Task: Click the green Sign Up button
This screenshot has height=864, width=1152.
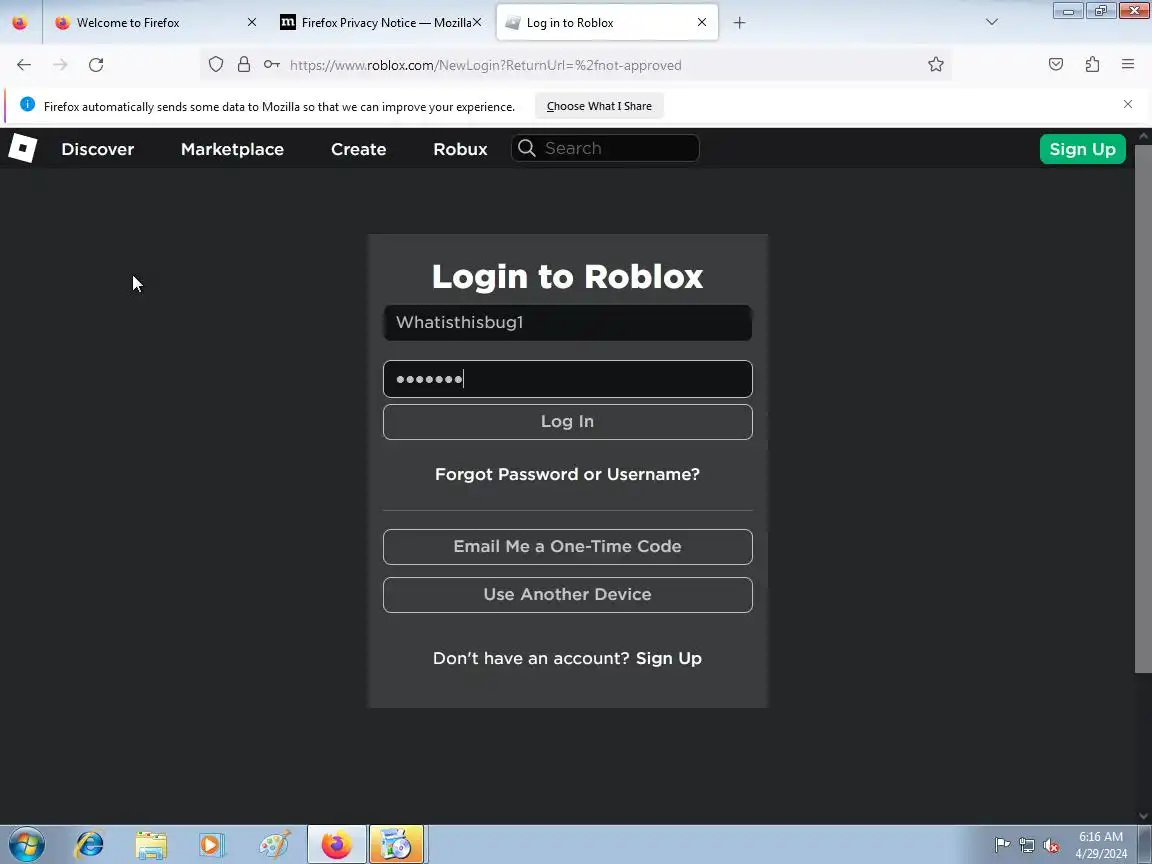Action: point(1082,149)
